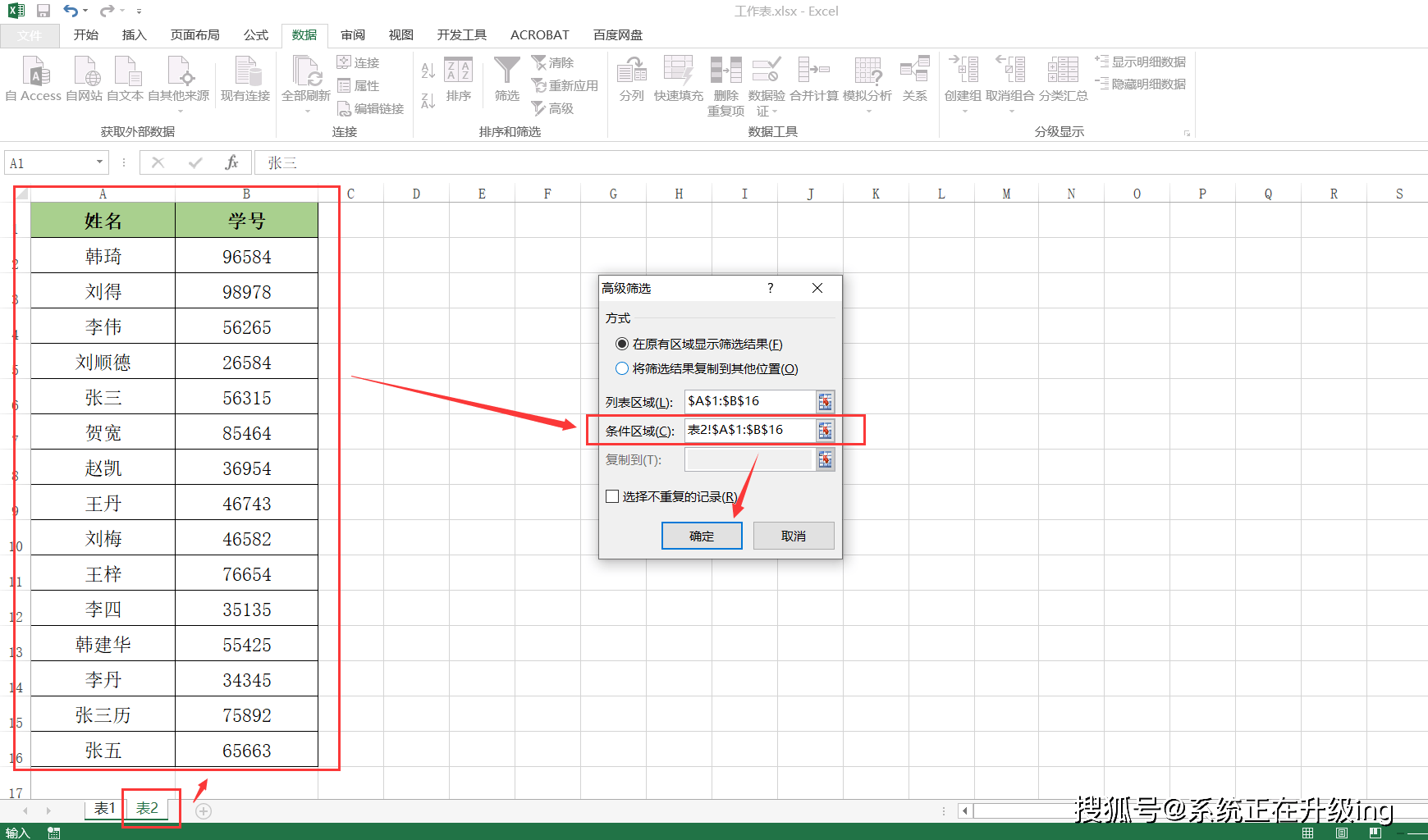Click the 快速填充 (Flash Fill) icon

[x=678, y=72]
